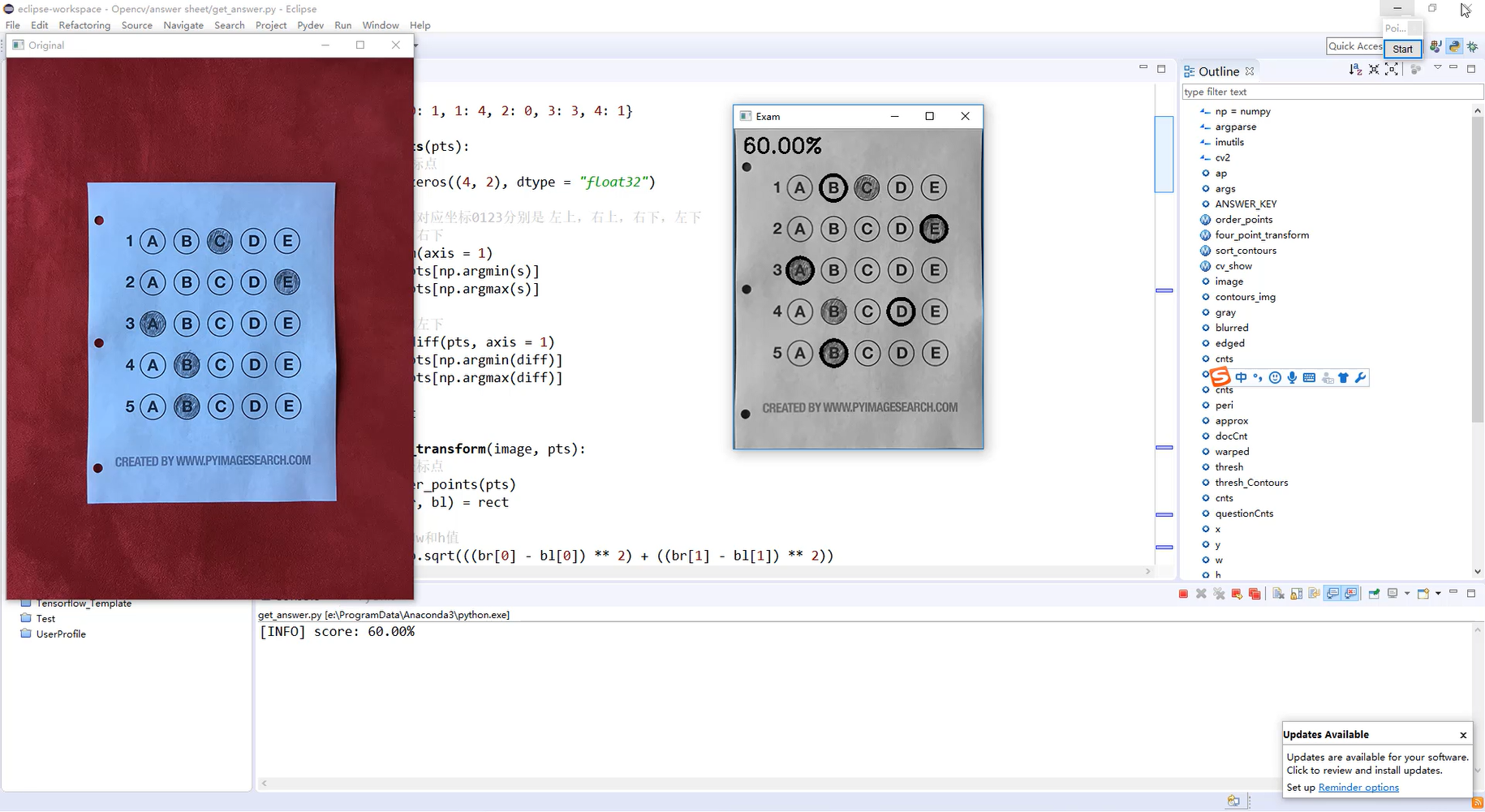This screenshot has width=1485, height=812.
Task: Open the Reminder options link
Action: pos(1358,787)
